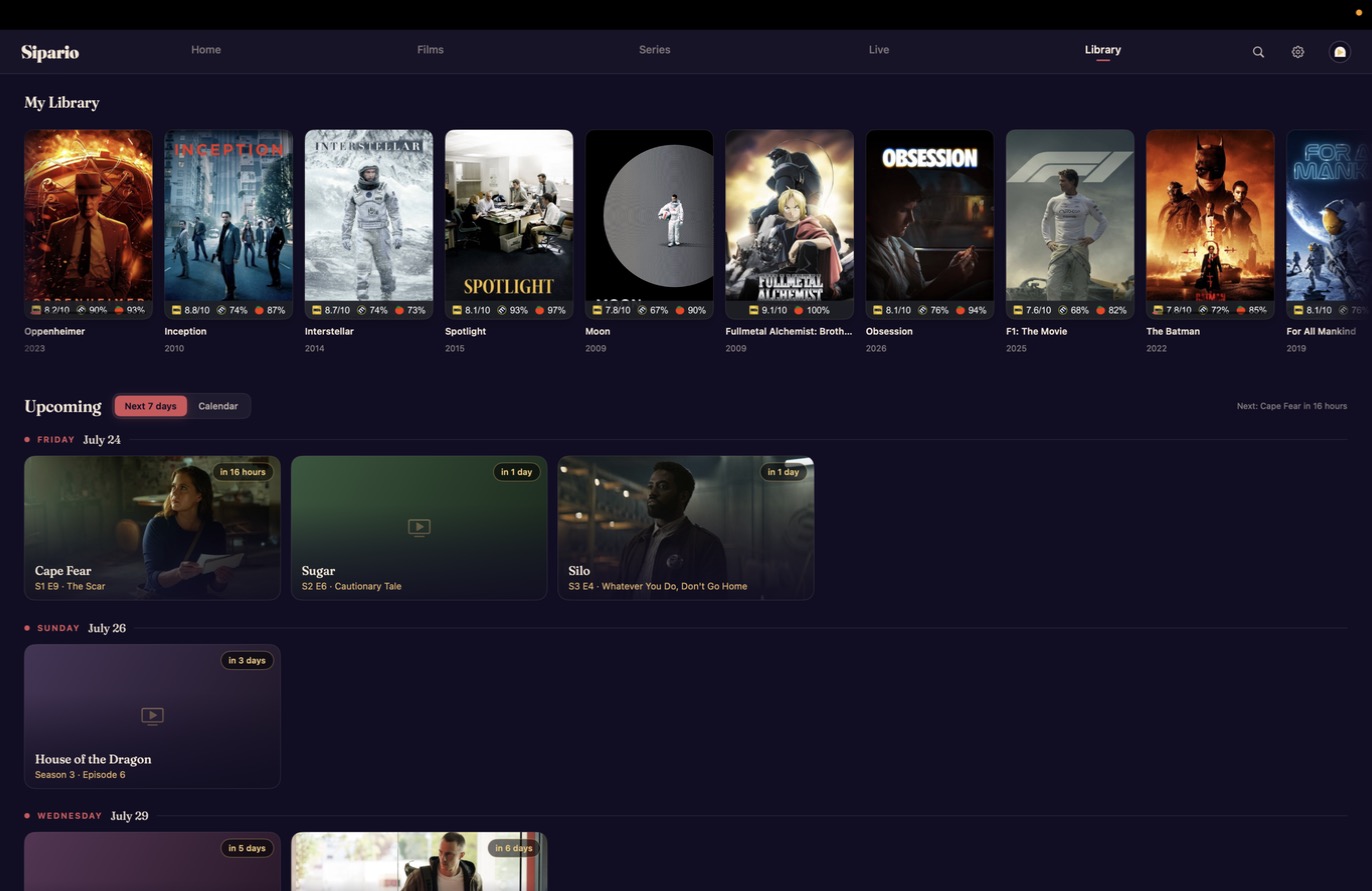Click the "S1 E9 · The Scar" episode text

pyautogui.click(x=70, y=586)
